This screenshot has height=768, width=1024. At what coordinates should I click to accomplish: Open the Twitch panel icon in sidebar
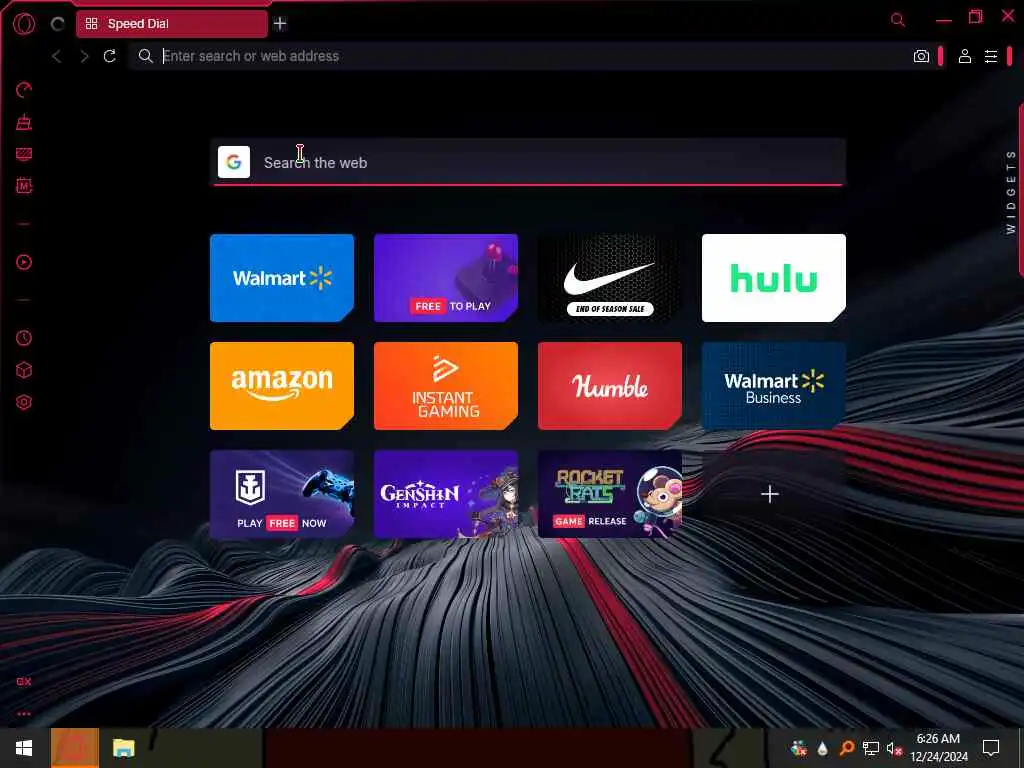click(24, 154)
